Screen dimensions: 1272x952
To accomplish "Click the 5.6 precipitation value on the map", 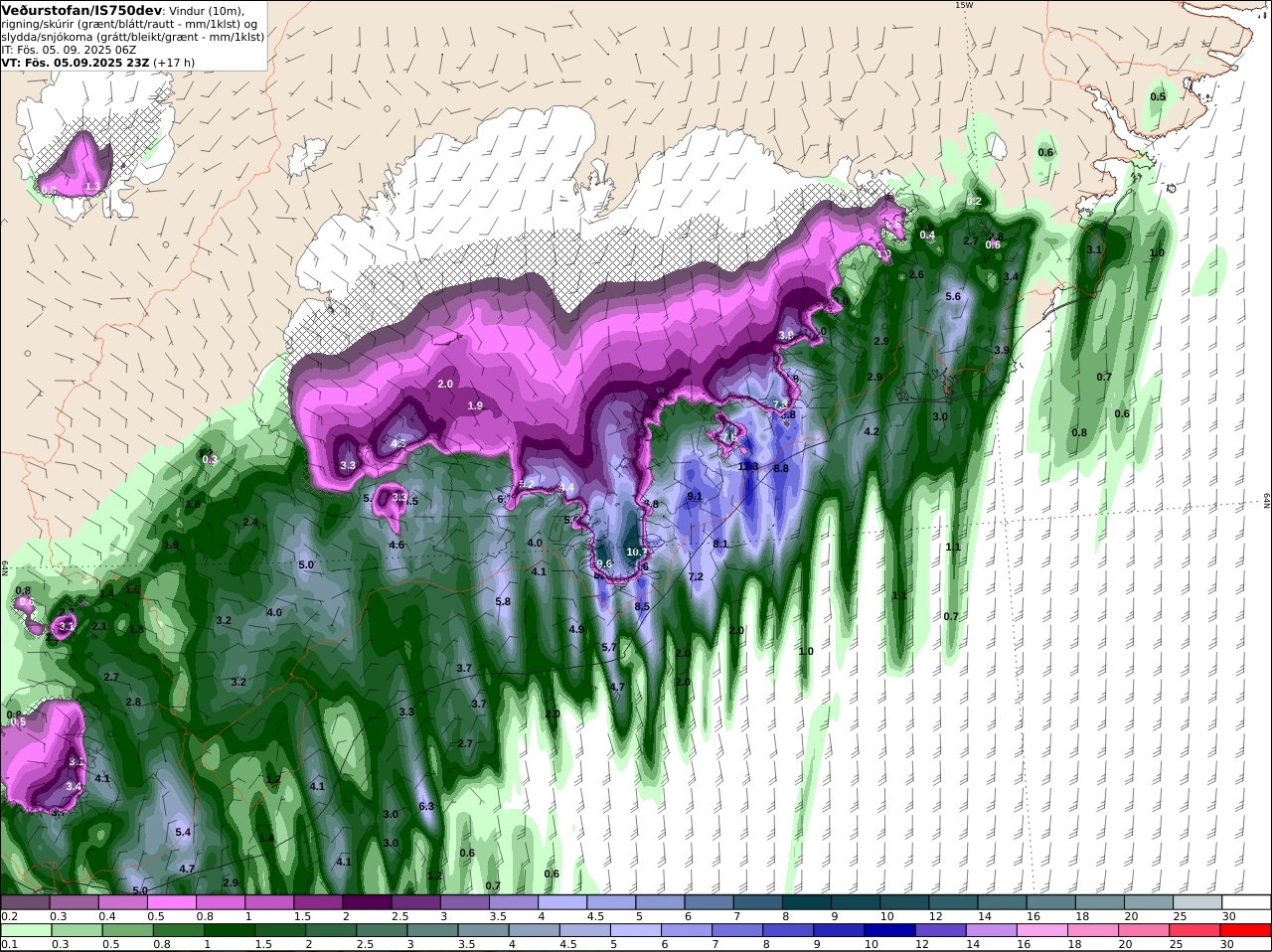I will (x=953, y=296).
